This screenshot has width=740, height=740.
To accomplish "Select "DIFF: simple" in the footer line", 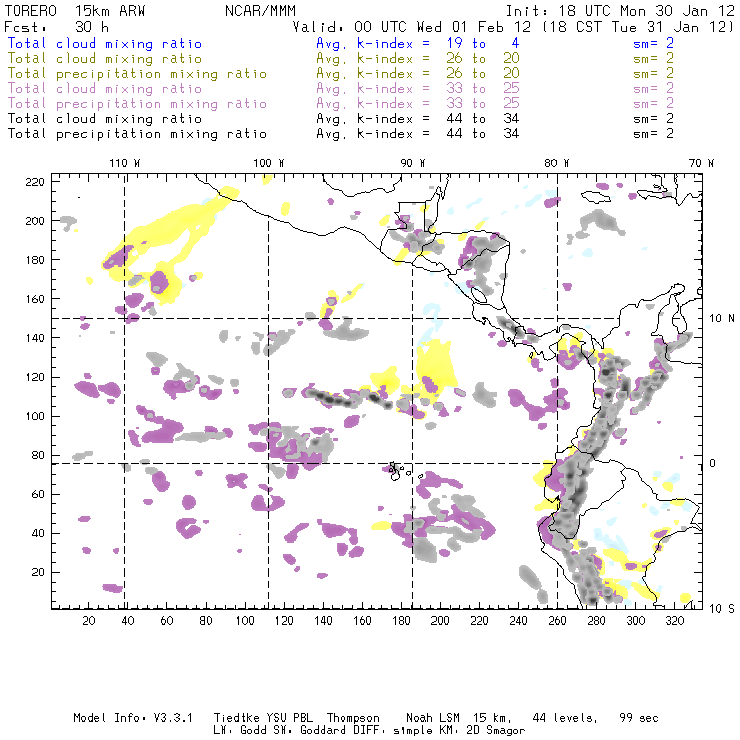I will tap(392, 731).
